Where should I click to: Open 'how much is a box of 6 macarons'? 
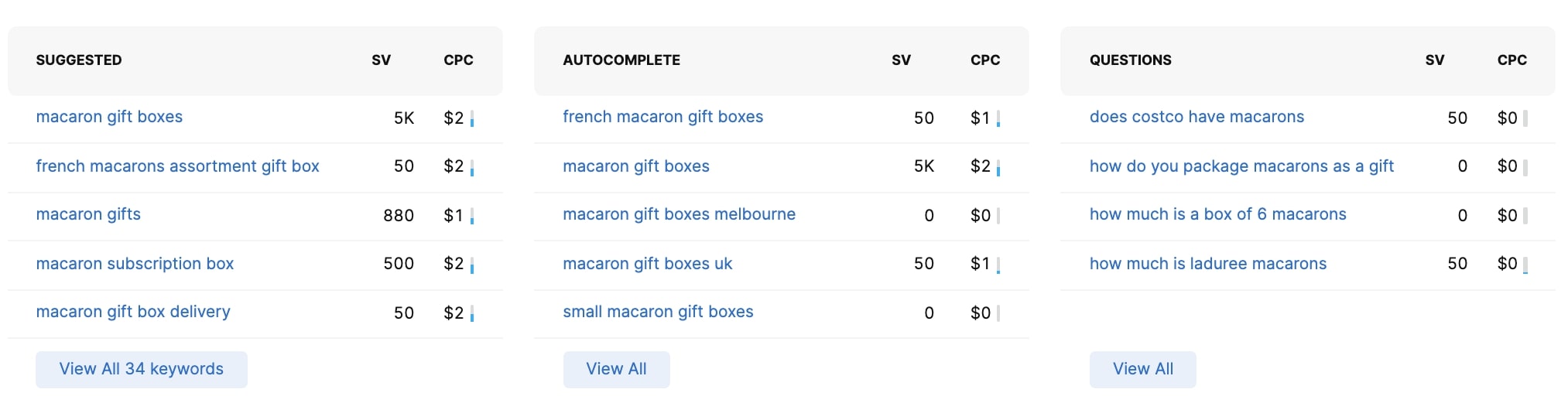(x=1217, y=214)
